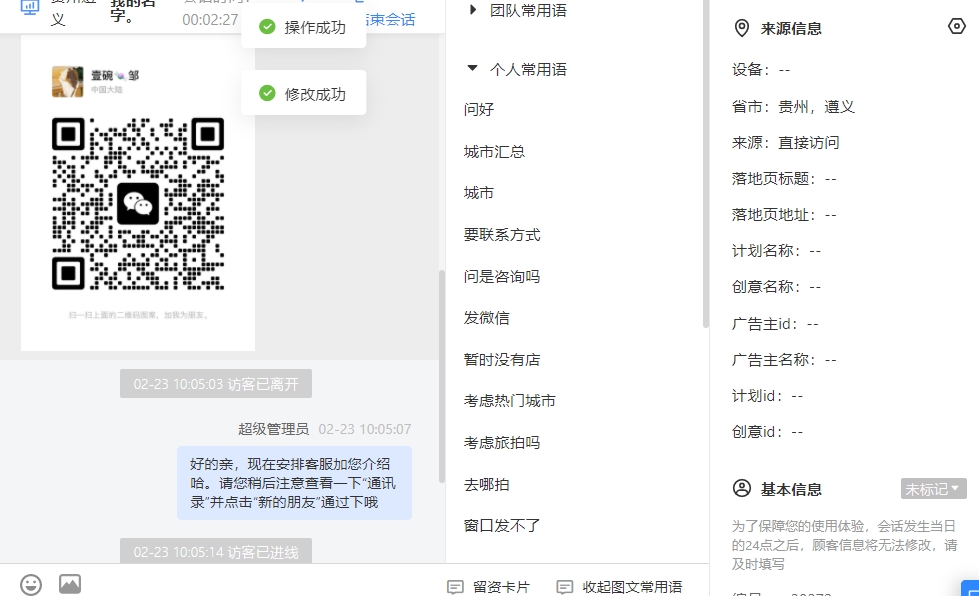Click the send image icon
Viewport: 979px width, 596px height.
tap(70, 584)
